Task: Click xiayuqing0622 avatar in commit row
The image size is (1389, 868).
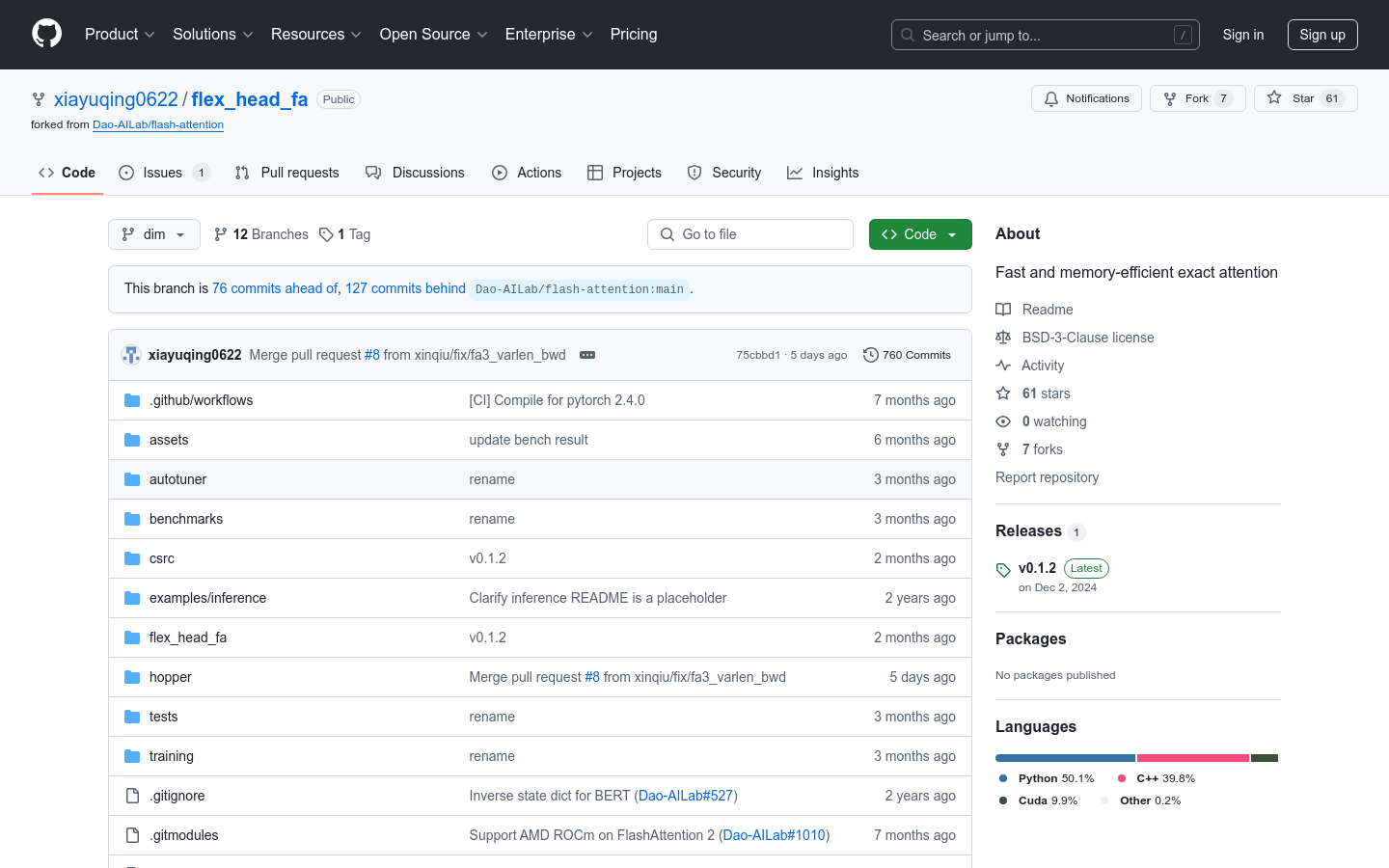Action: 131,355
